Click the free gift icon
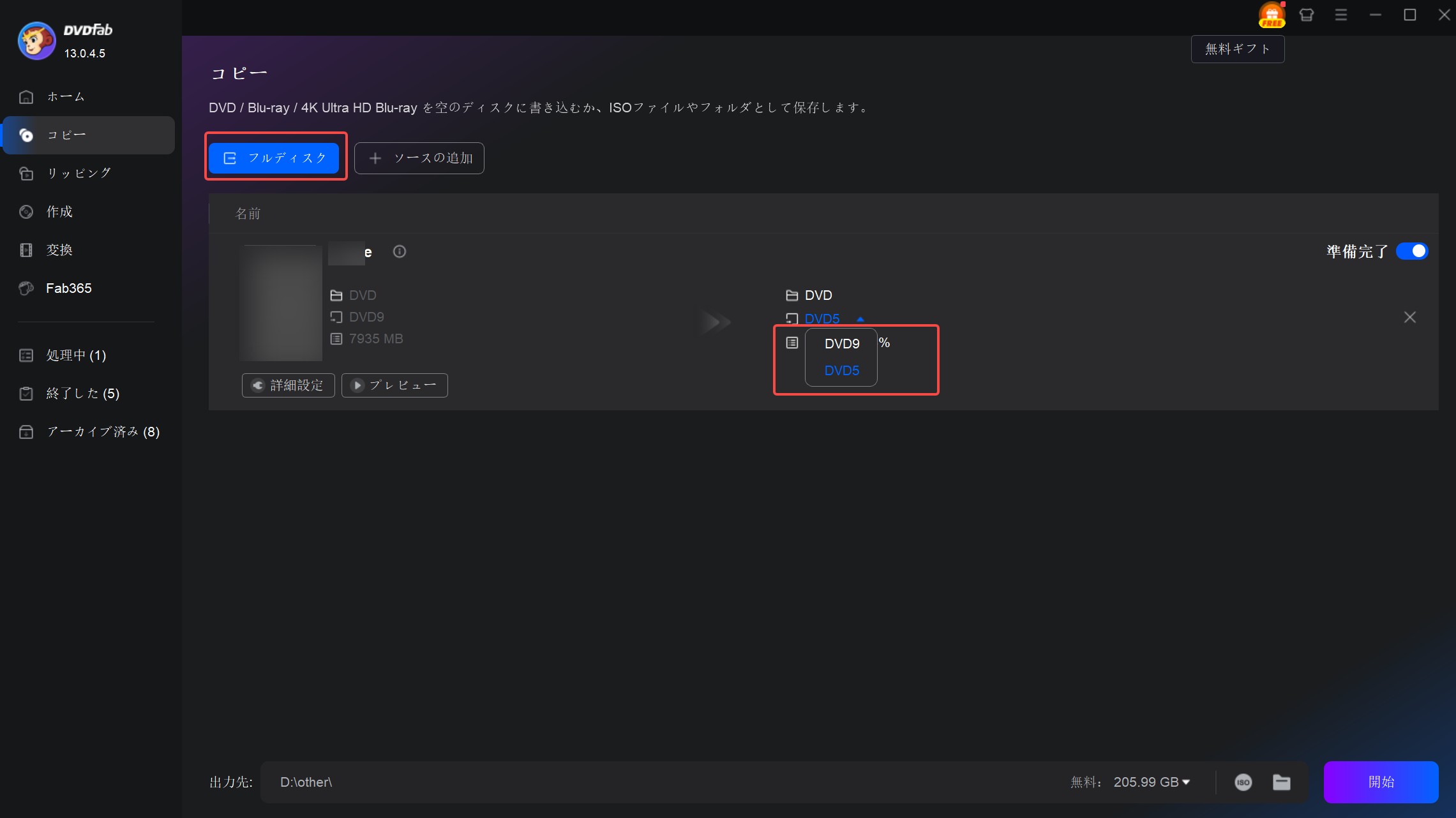This screenshot has height=818, width=1456. pos(1271,15)
